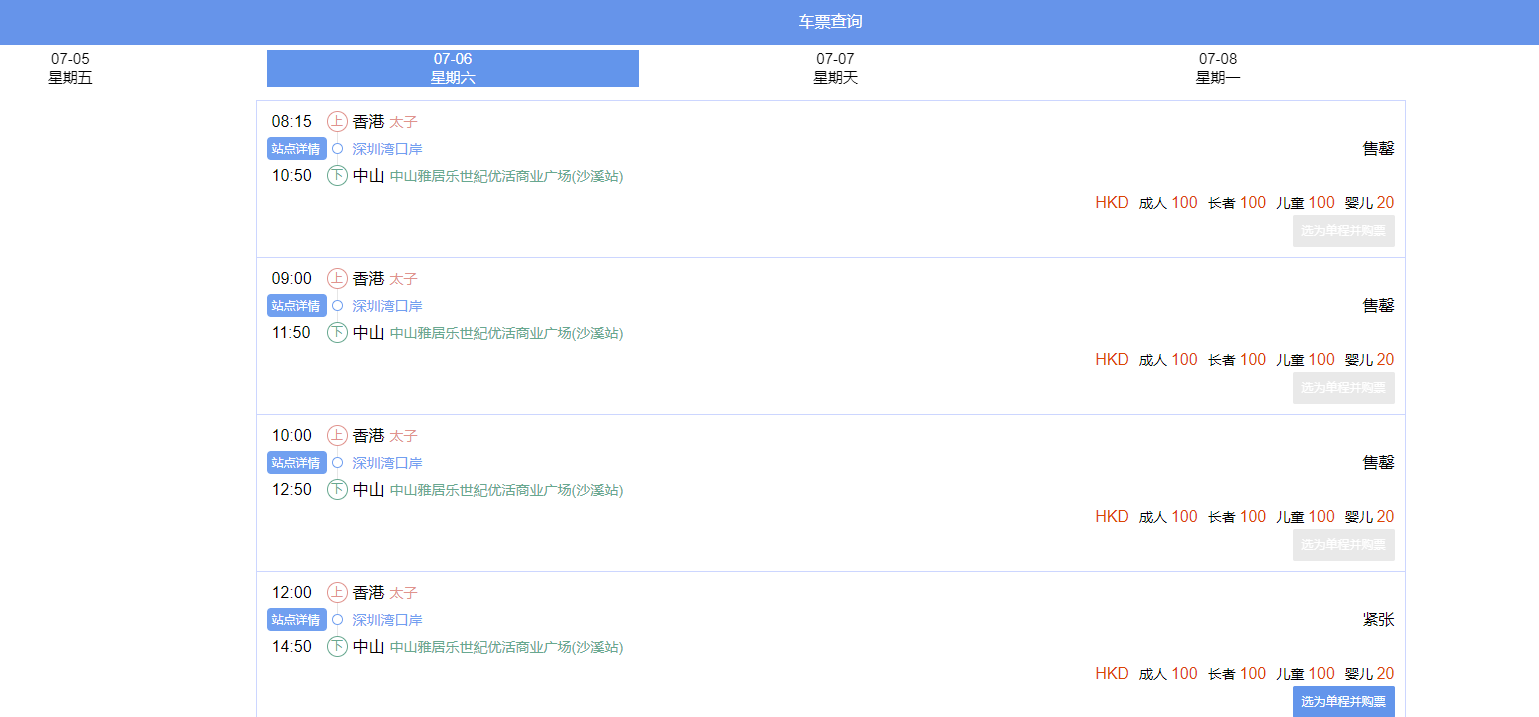Switch to the 07-08 Monday date tab

(1217, 68)
